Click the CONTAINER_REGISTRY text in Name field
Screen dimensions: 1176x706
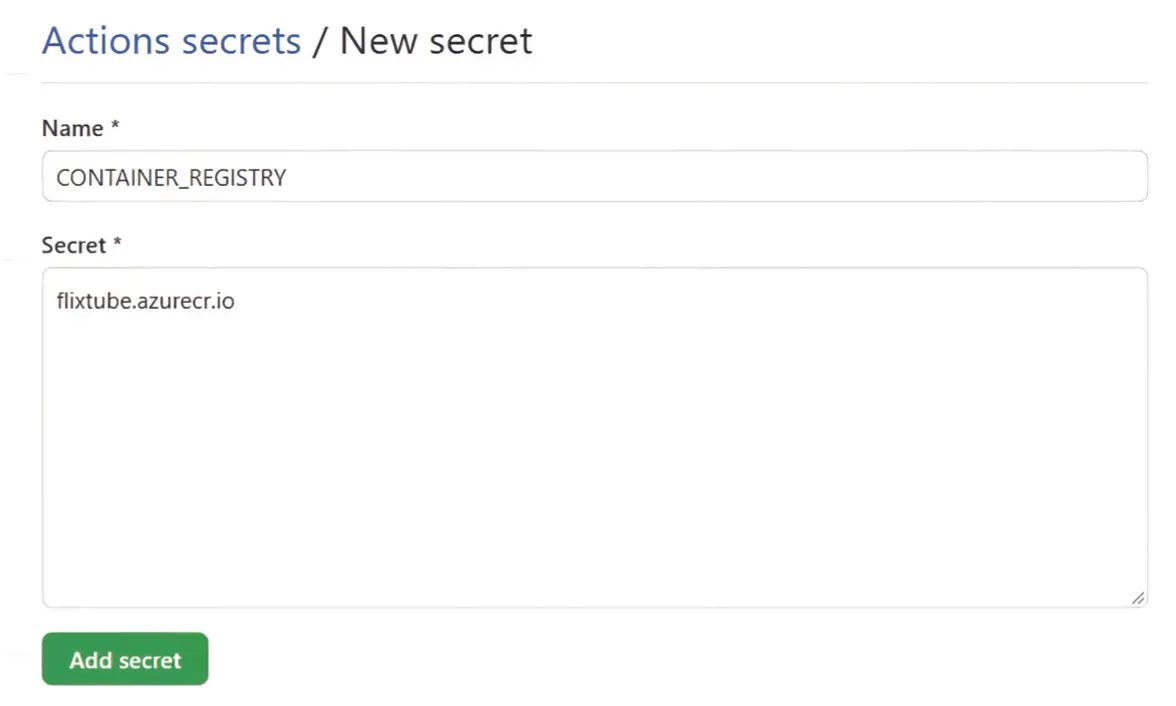pyautogui.click(x=171, y=178)
